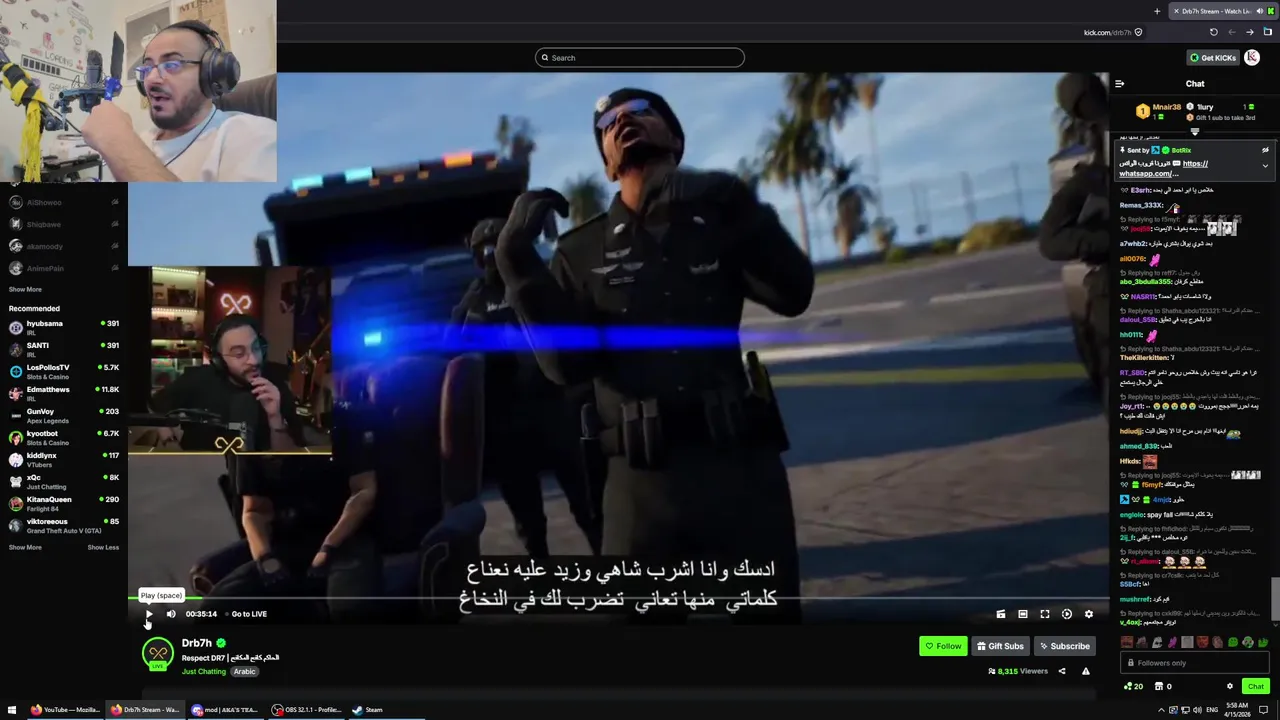
Task: Expand the pinned message with the chevron
Action: (1265, 166)
